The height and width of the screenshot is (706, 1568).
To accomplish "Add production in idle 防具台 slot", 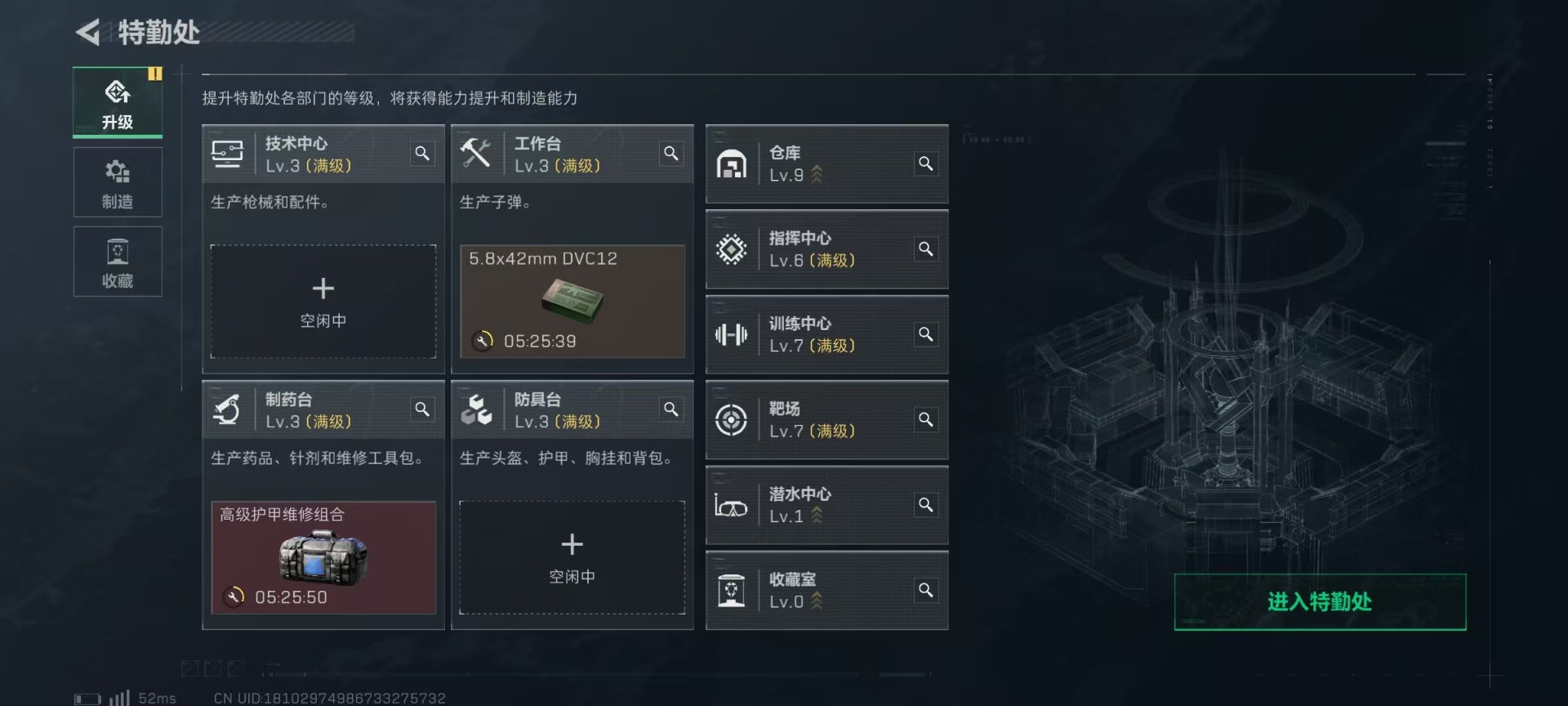I will [572, 557].
